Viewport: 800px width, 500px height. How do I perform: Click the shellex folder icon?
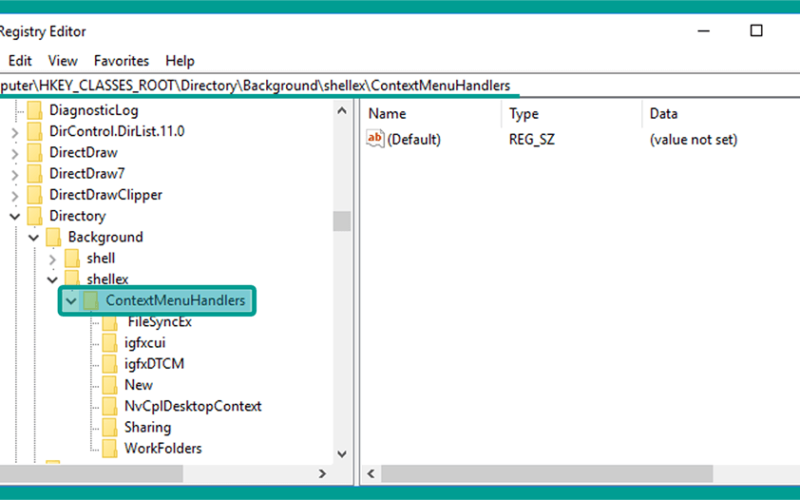(72, 278)
